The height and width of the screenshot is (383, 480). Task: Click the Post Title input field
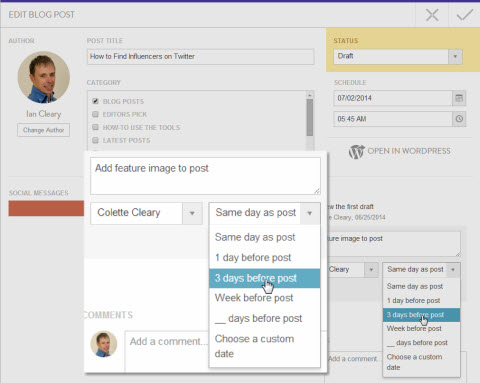click(x=201, y=57)
